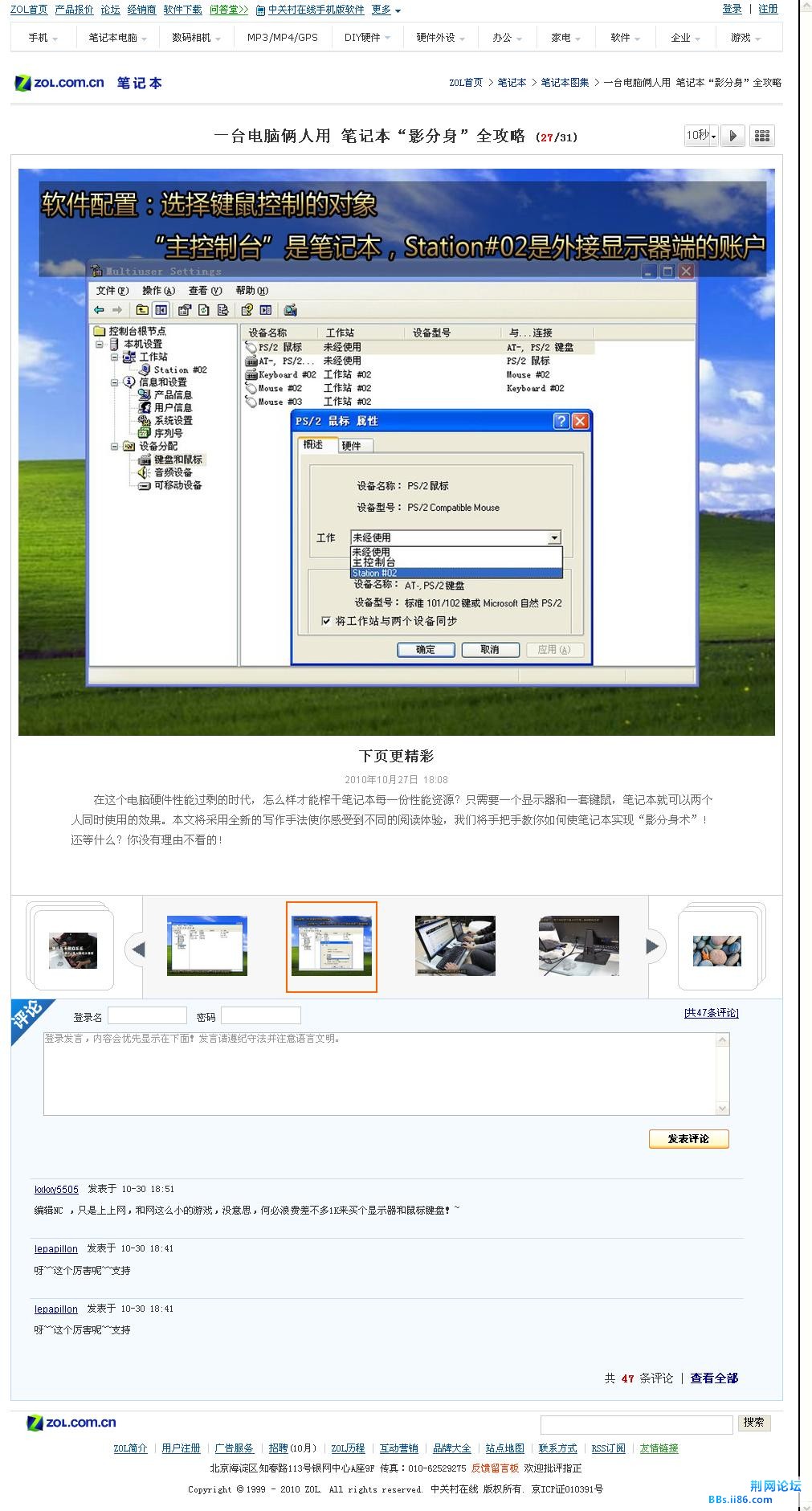The height and width of the screenshot is (1511, 812).
Task: Open the 数码相机 navigation dropdown
Action: (196, 38)
